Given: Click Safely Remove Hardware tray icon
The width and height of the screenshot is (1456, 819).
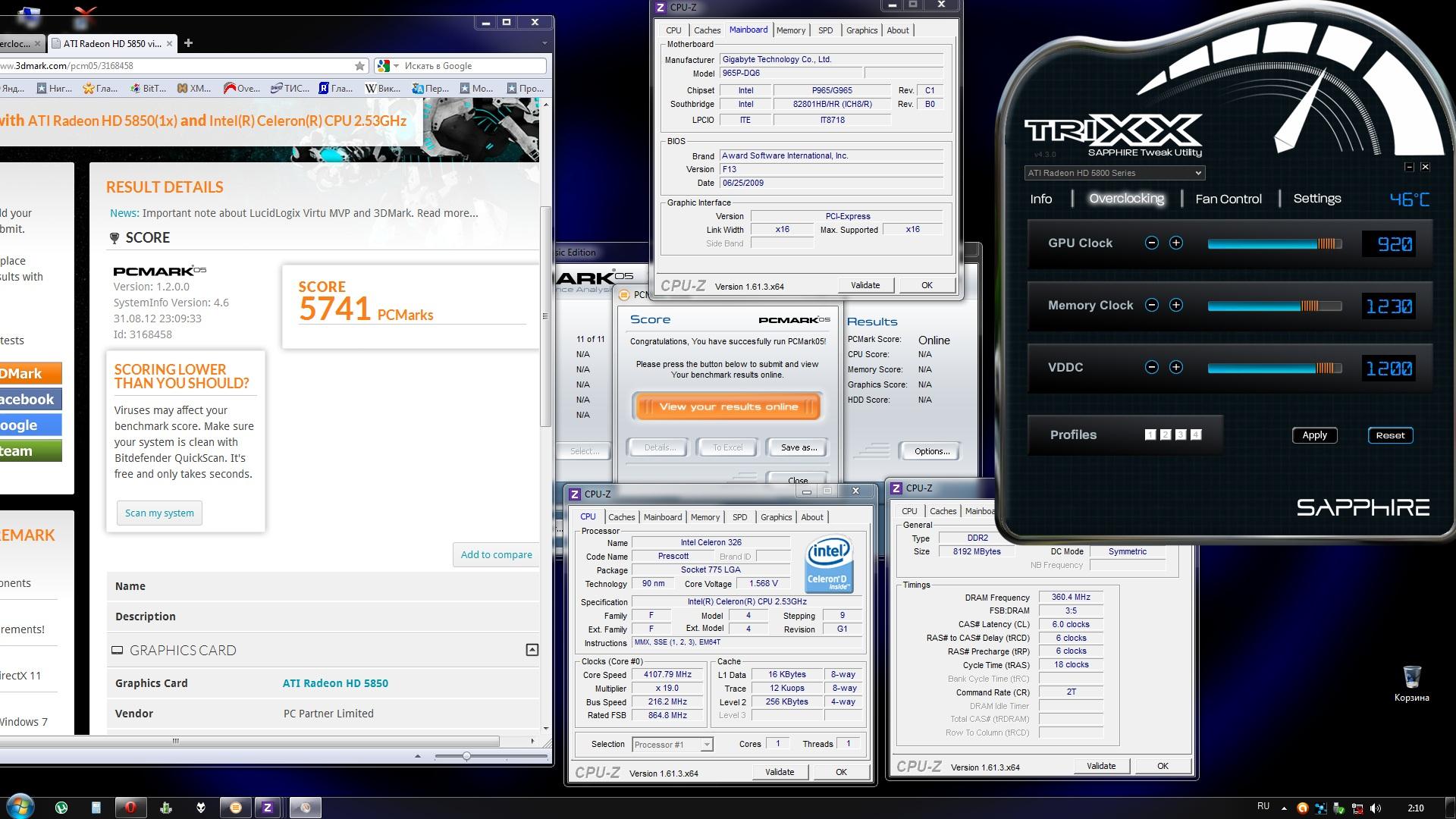Looking at the screenshot, I should pos(1339,808).
